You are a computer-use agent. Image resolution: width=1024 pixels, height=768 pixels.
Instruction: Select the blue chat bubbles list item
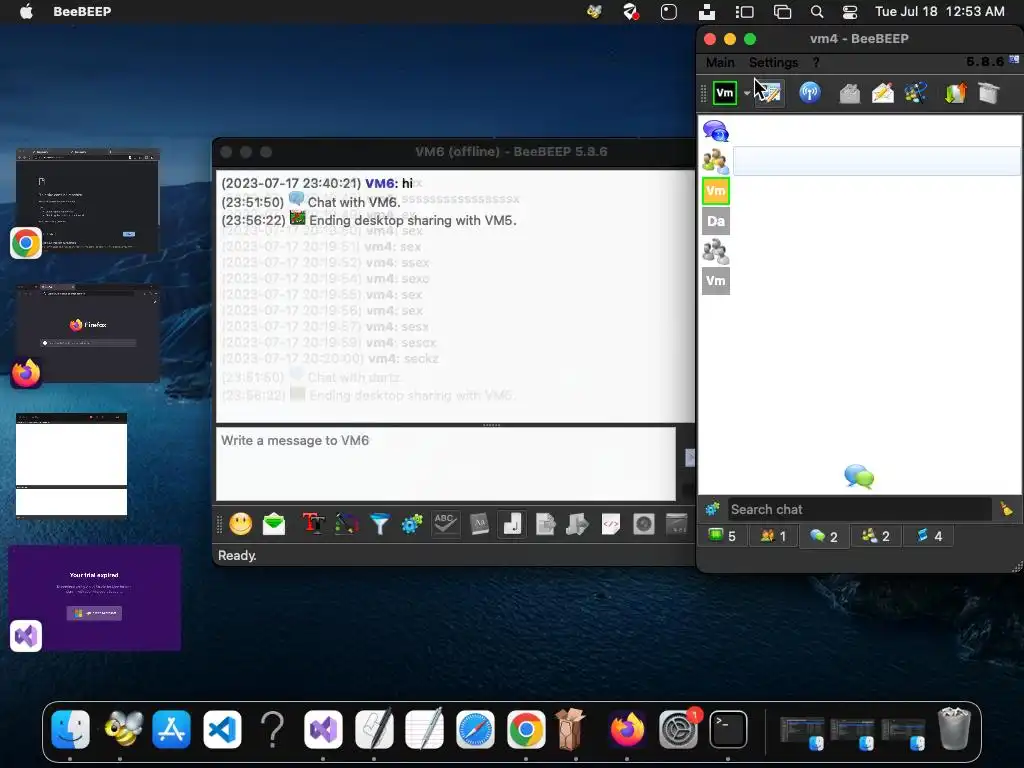(x=716, y=131)
